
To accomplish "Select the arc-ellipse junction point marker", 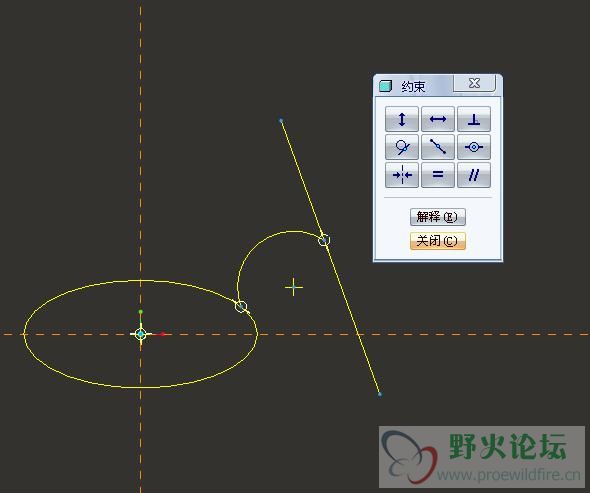I will tap(241, 306).
